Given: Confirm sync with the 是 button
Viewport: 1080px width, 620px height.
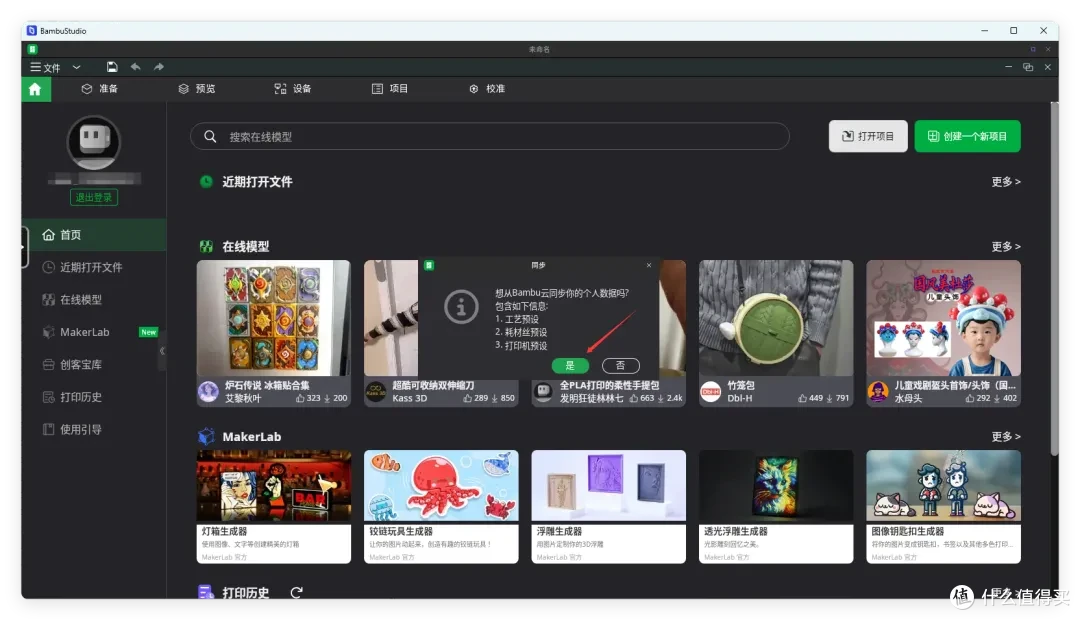Looking at the screenshot, I should pos(570,366).
